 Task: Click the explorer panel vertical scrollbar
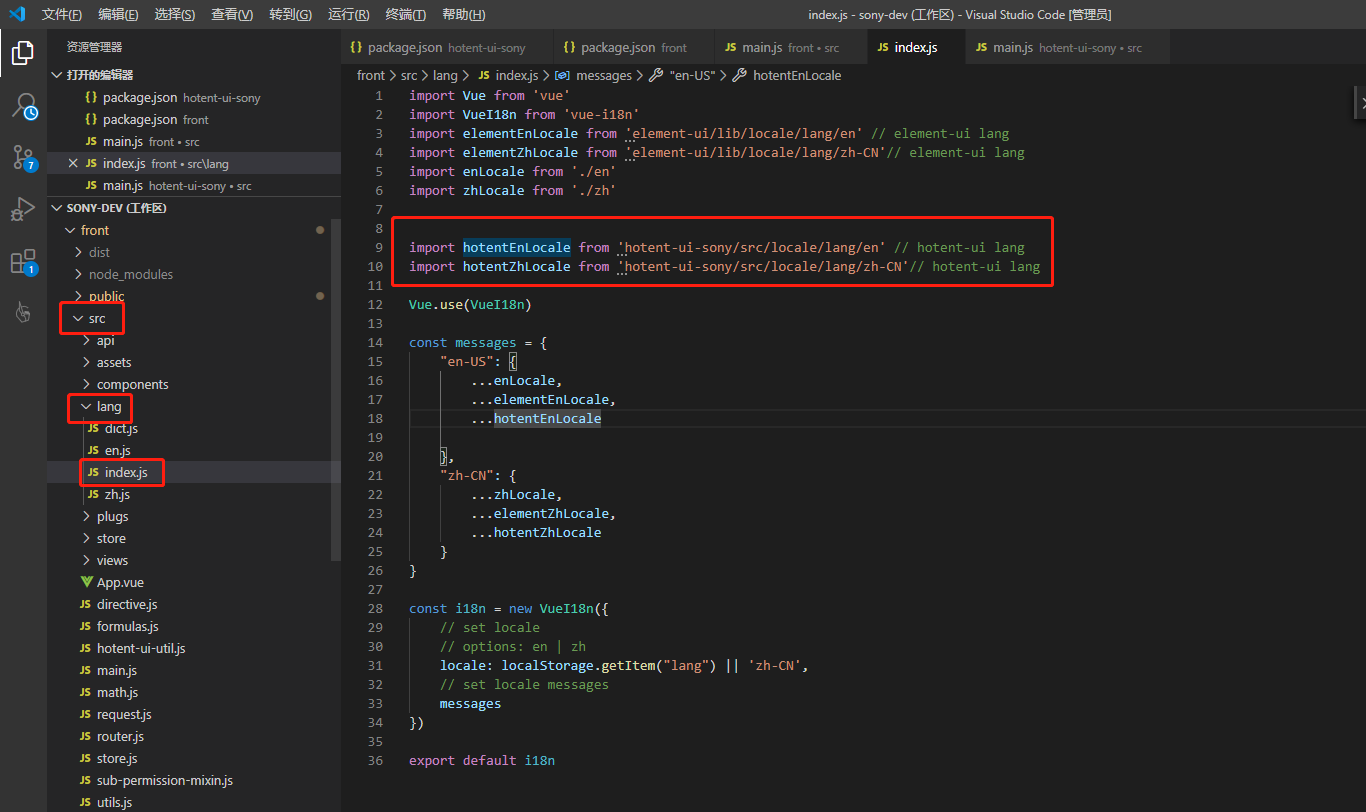(x=336, y=390)
